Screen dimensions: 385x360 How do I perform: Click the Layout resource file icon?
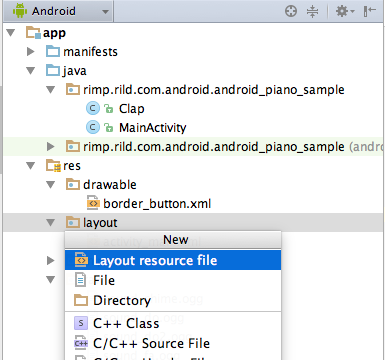(81, 260)
